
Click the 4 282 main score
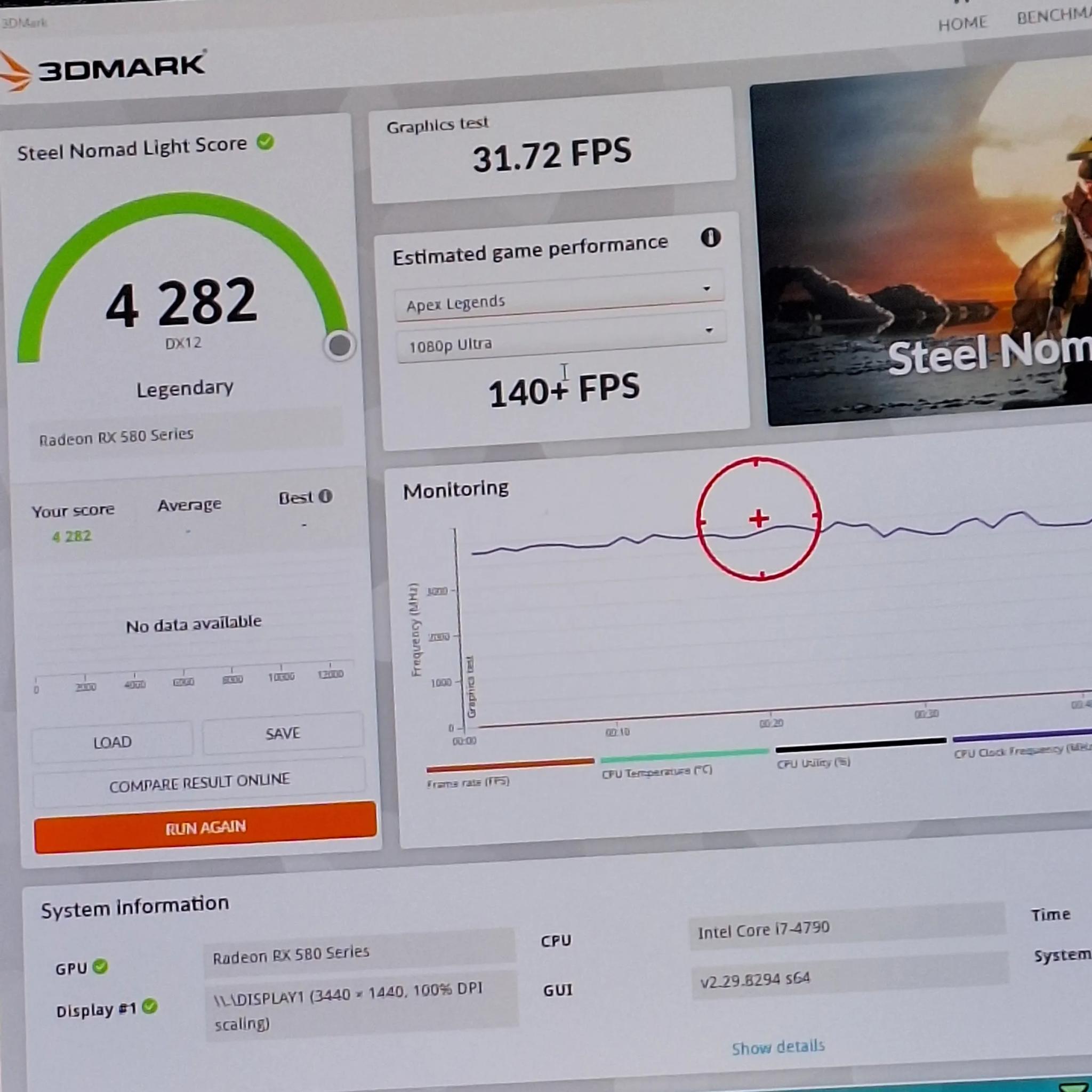click(x=181, y=302)
